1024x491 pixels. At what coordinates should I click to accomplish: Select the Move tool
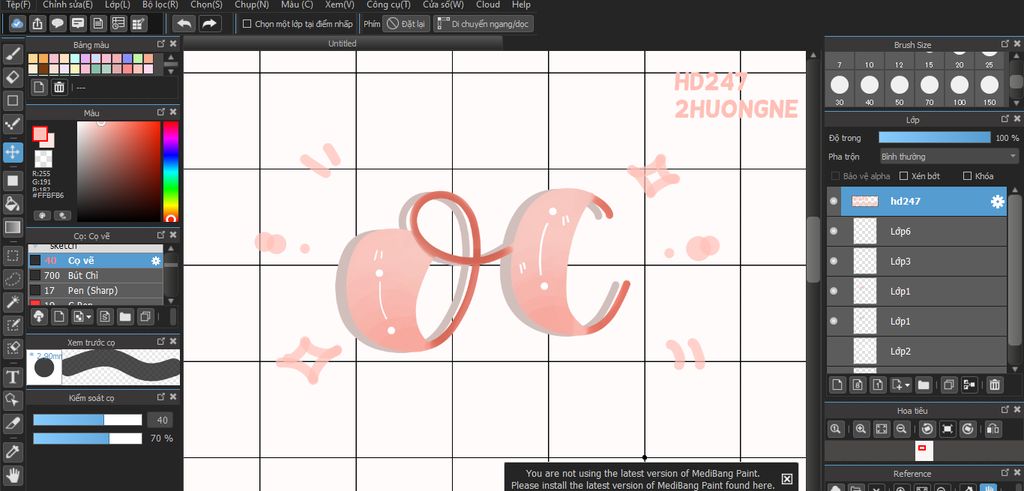13,153
